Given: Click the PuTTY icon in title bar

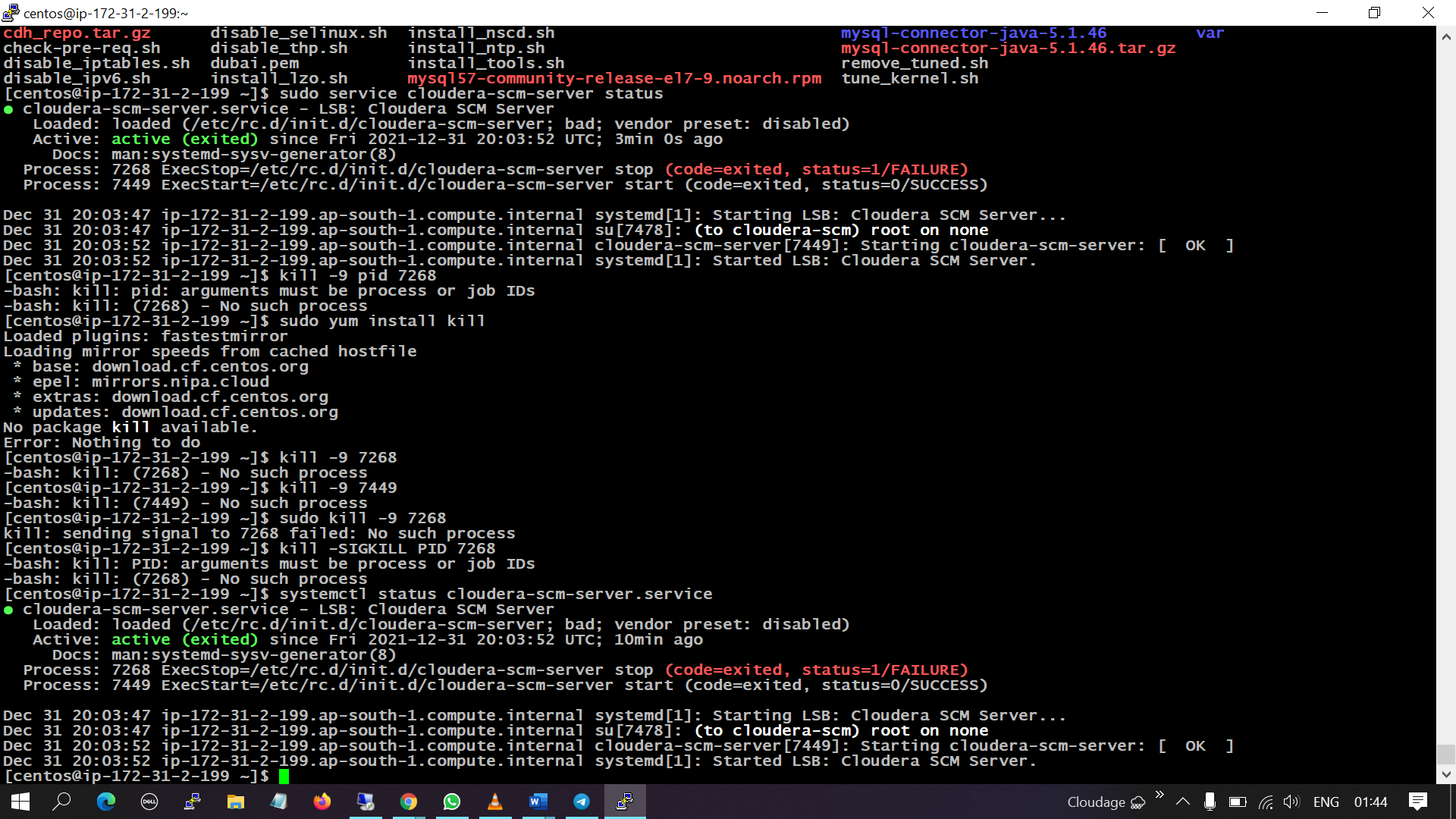Looking at the screenshot, I should 11,13.
